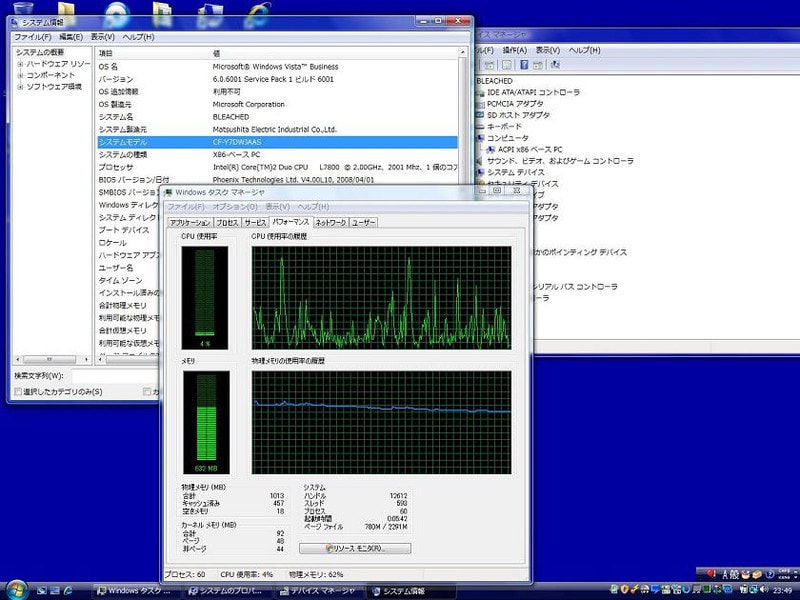Click プロセス: 60 status bar text

[185, 574]
